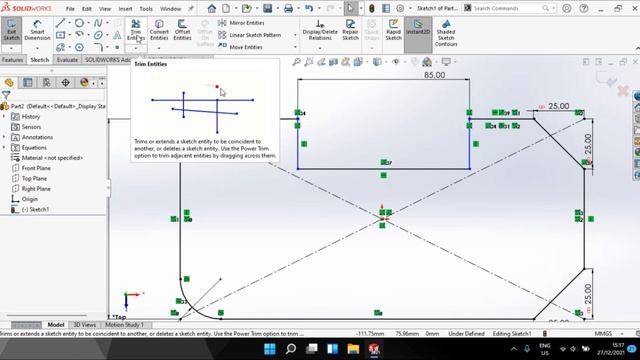Select the Line sketch tool

click(x=60, y=23)
